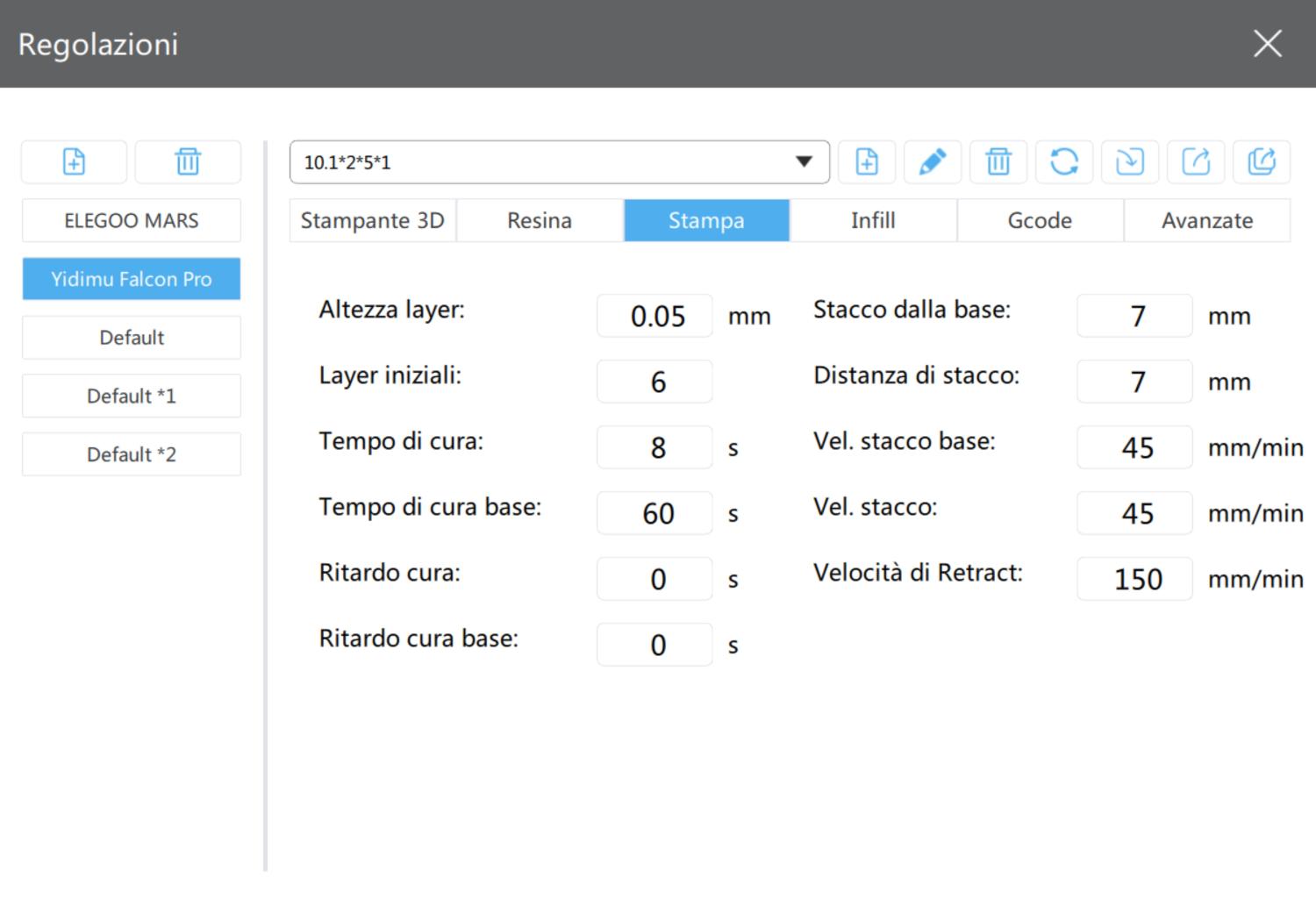Click the Velocità di Retract input
1316x921 pixels.
click(1135, 579)
